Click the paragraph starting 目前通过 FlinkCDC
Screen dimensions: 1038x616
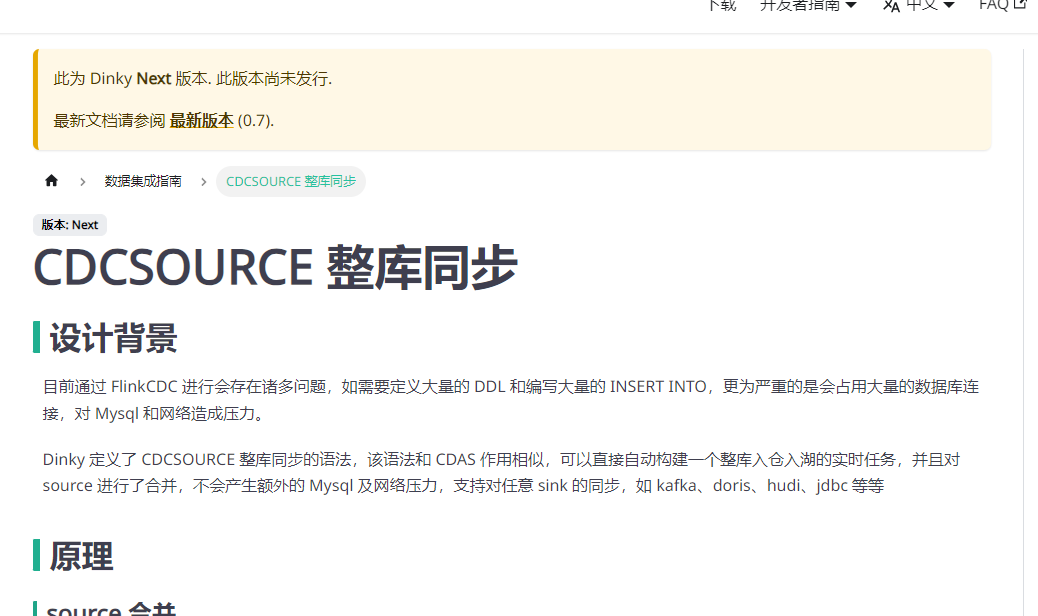(x=510, y=400)
